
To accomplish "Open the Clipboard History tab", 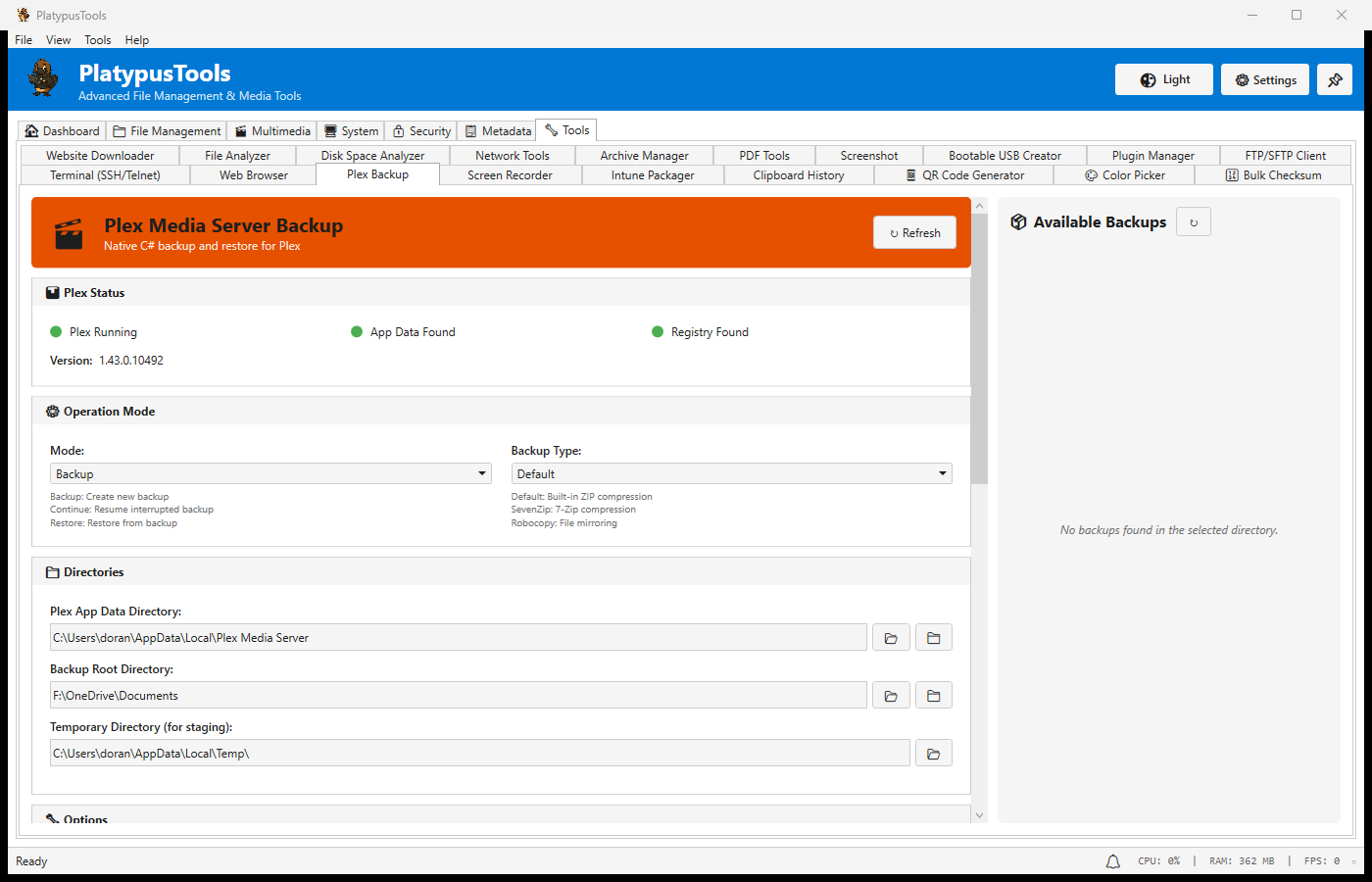I will coord(799,175).
